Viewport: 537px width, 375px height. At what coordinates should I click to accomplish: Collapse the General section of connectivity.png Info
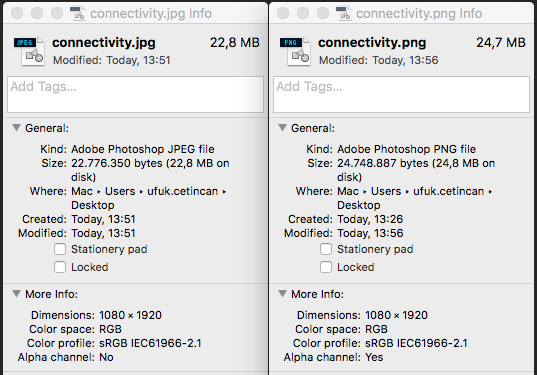point(282,128)
